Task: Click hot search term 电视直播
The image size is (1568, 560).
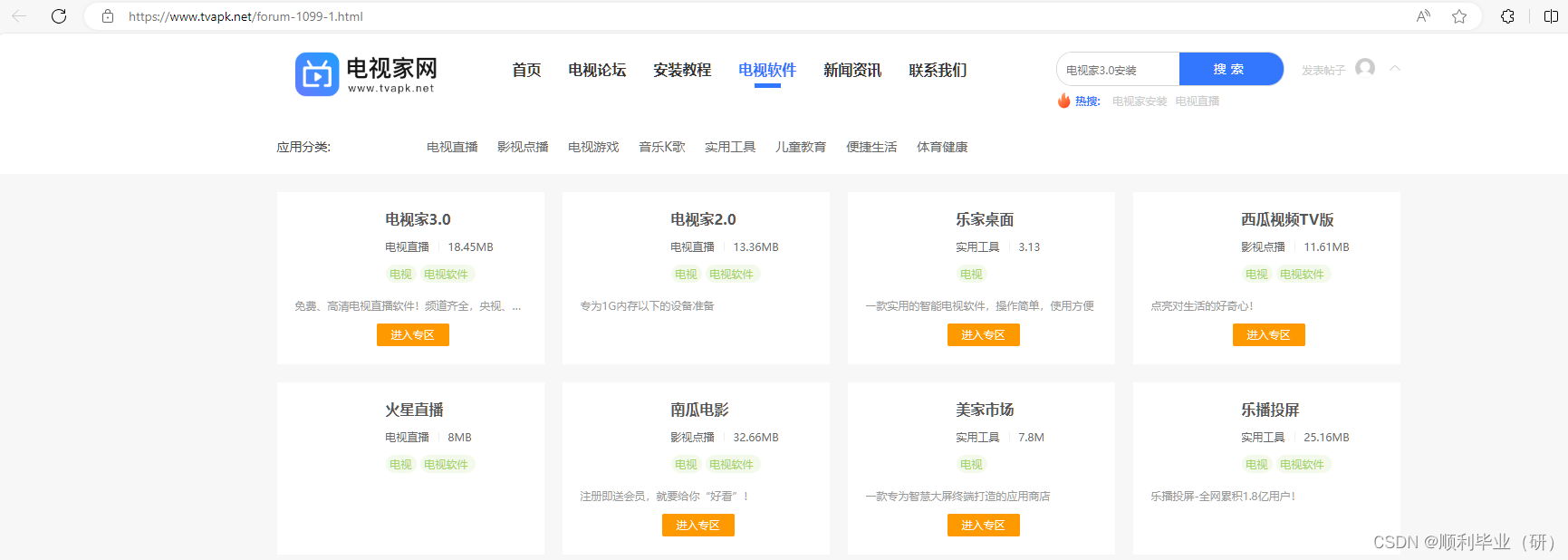Action: tap(1198, 101)
